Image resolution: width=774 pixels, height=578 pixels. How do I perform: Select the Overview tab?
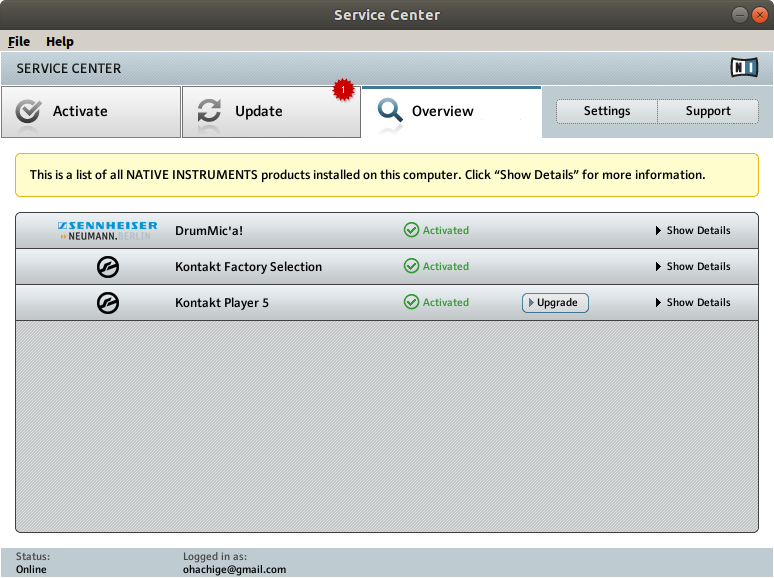pyautogui.click(x=452, y=112)
